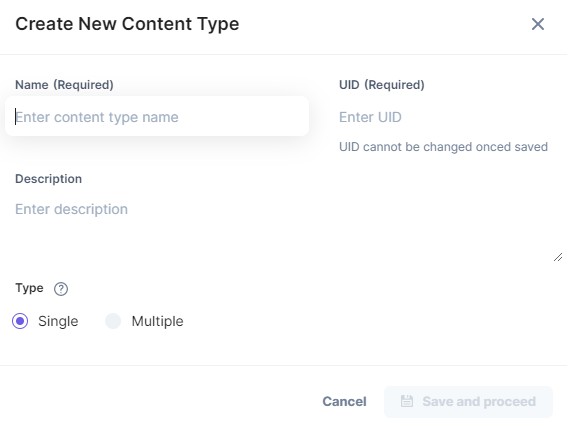Click the "Create New Content Type" dialog title
Viewport: 567px width, 432px height.
click(127, 24)
